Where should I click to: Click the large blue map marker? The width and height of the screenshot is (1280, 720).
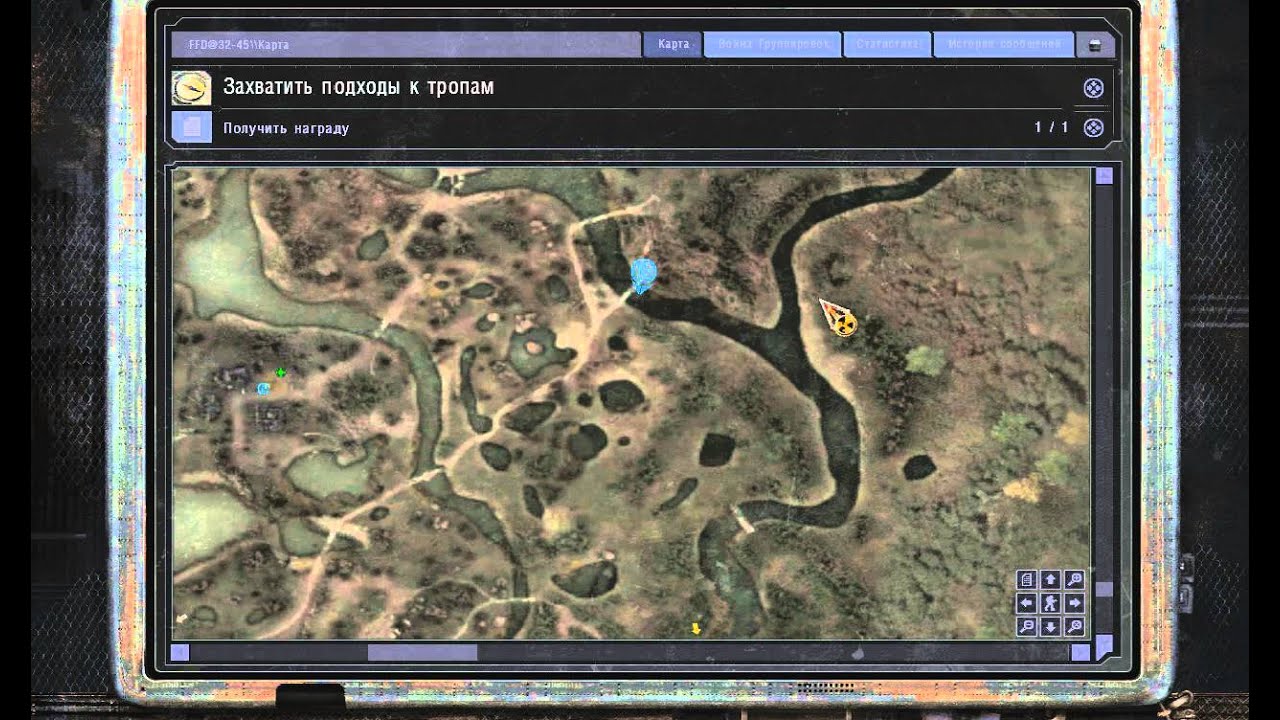(x=643, y=274)
